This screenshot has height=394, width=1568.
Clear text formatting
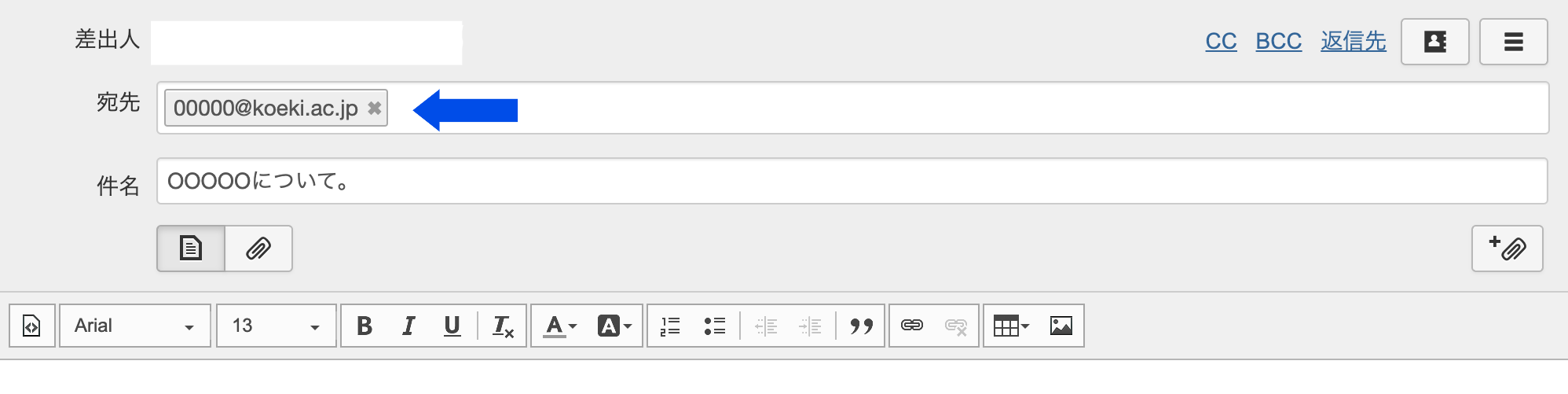pos(503,326)
